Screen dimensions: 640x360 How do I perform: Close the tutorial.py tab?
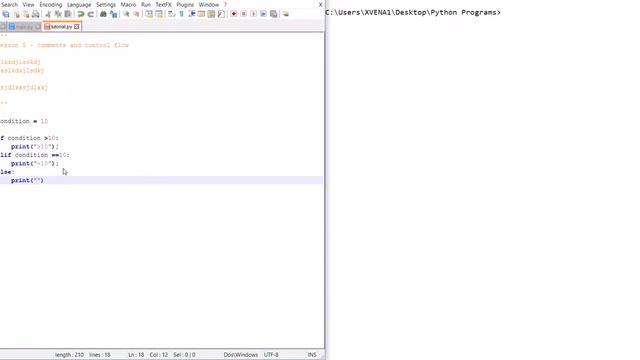(76, 27)
